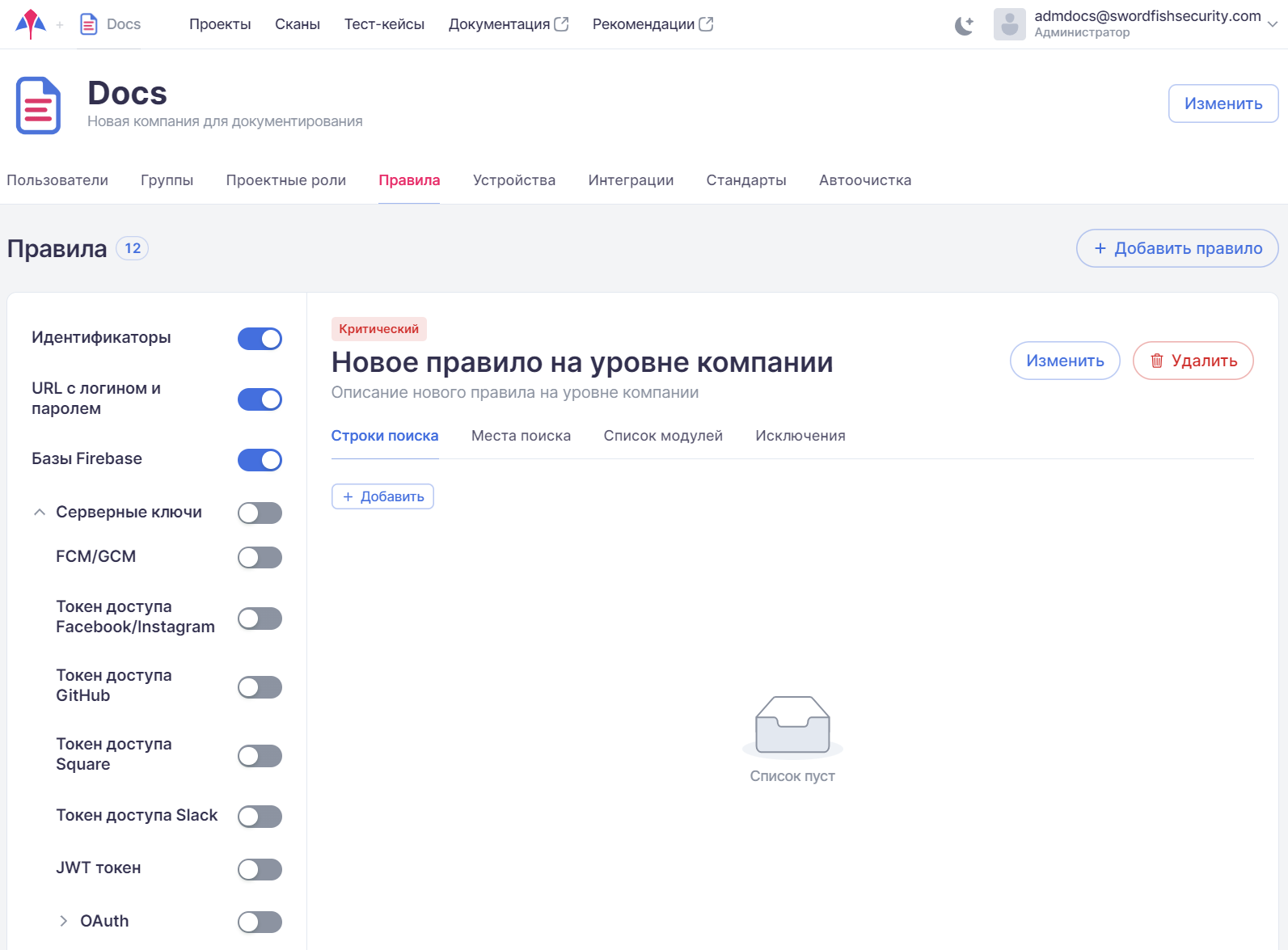Collapse the Серверные ключи group

(40, 513)
